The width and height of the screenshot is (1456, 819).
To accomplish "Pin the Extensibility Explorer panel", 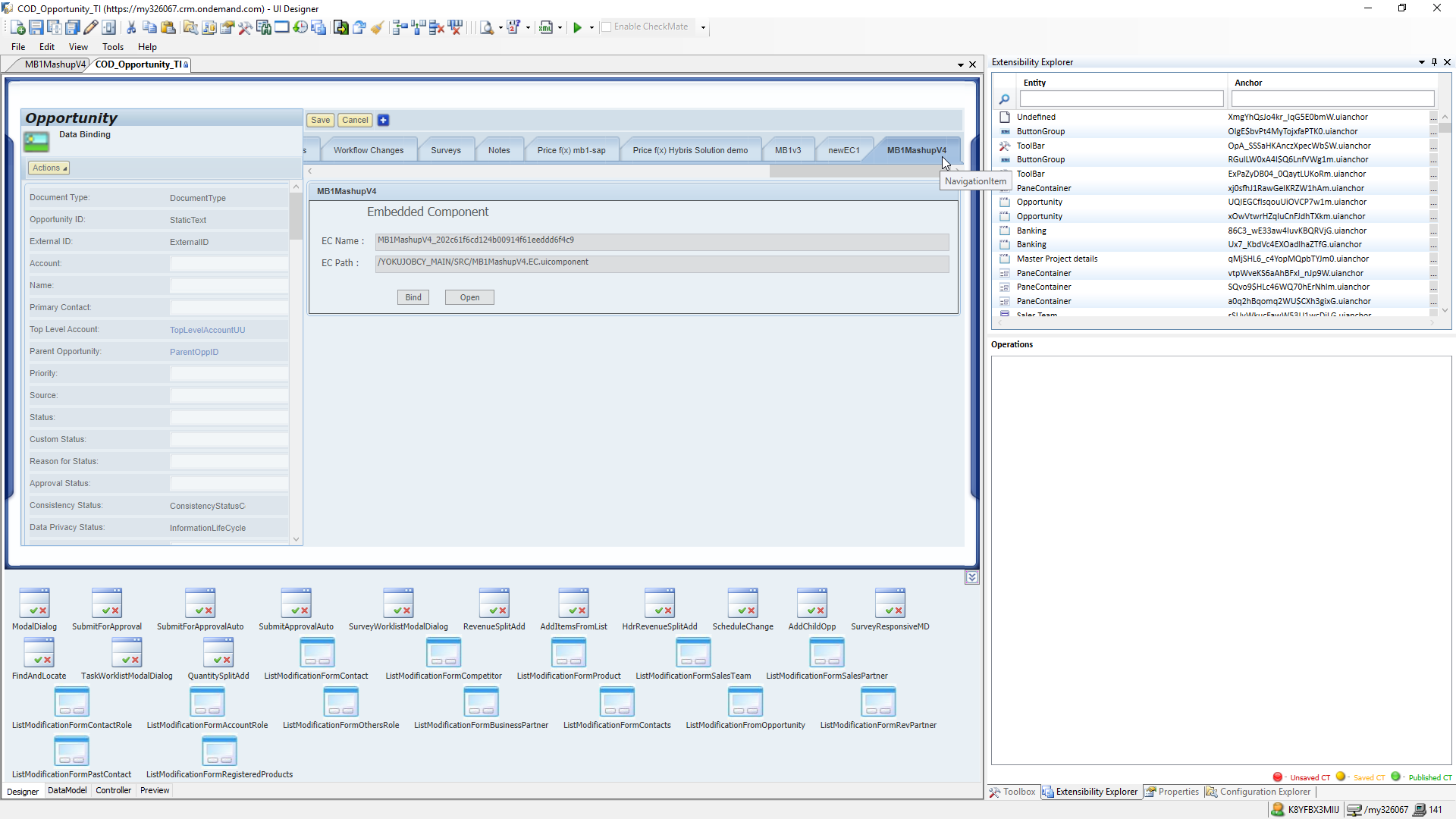I will (1434, 62).
